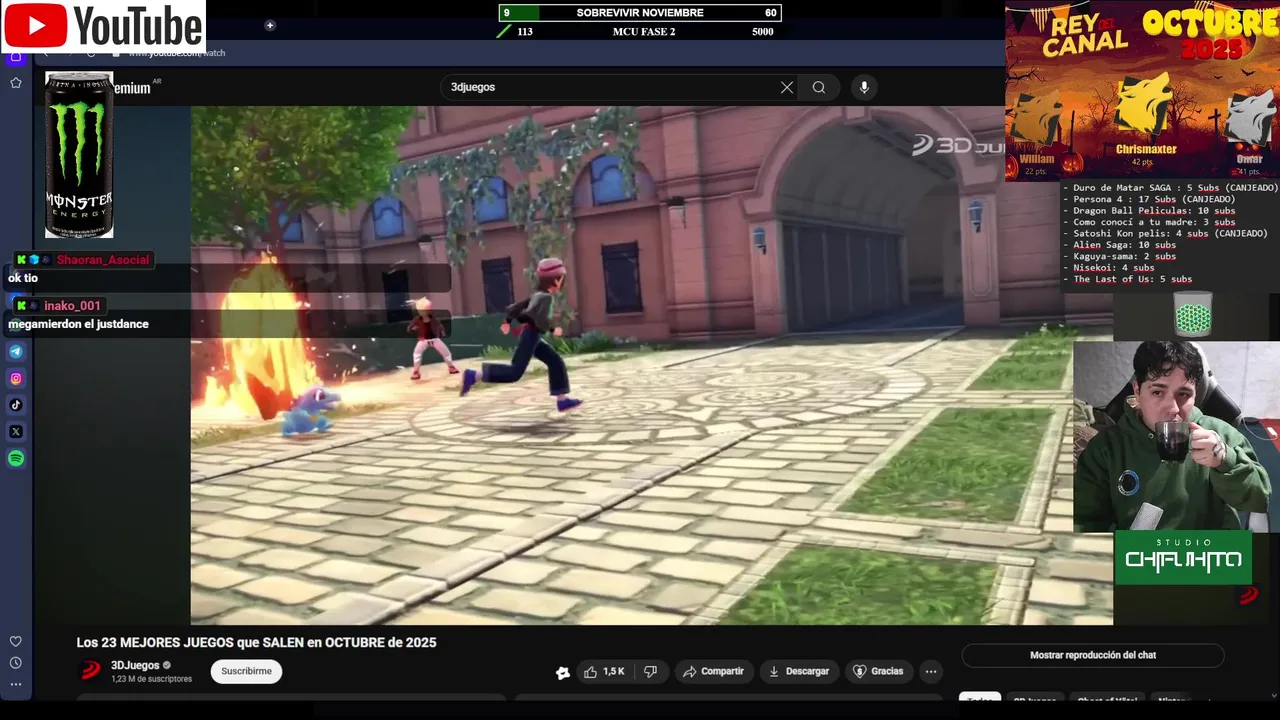1280x720 pixels.
Task: Click chat message megamierdon el justdance
Action: pyautogui.click(x=78, y=324)
